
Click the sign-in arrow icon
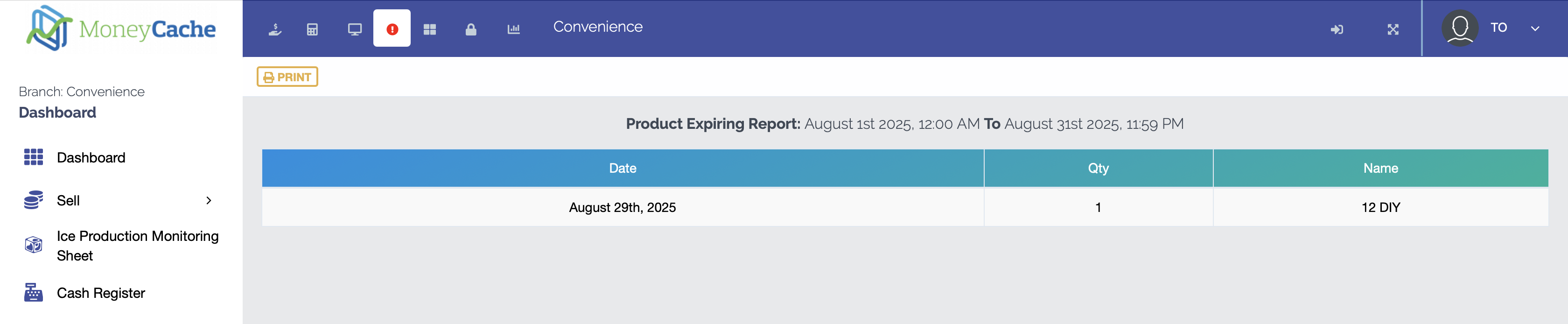[x=1337, y=29]
